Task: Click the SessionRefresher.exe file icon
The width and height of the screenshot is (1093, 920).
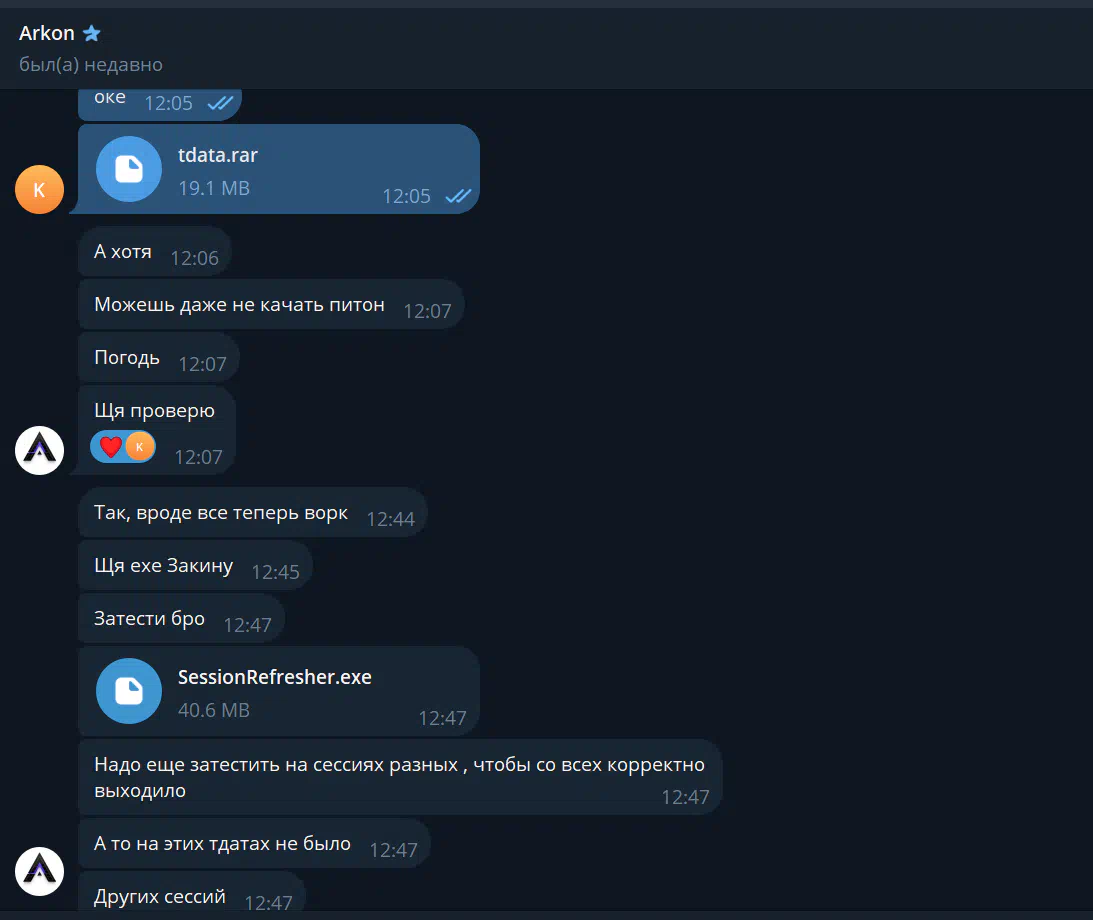Action: pos(129,691)
